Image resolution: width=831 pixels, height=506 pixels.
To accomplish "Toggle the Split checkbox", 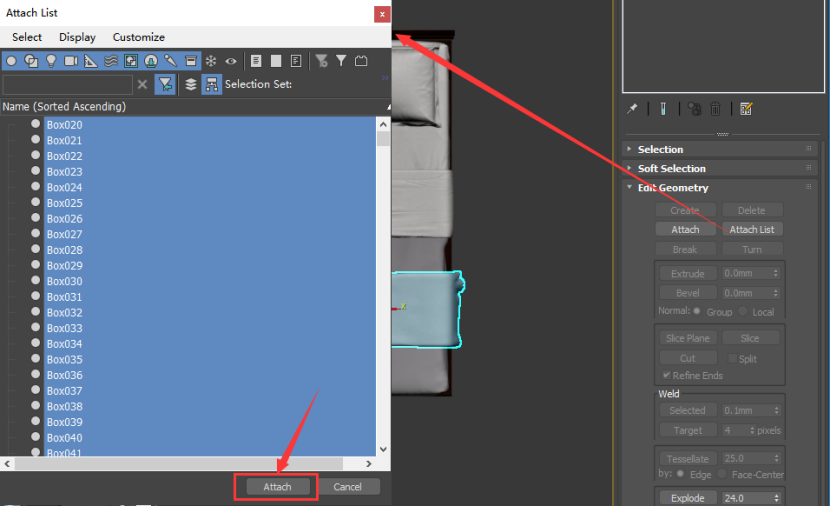I will (732, 358).
